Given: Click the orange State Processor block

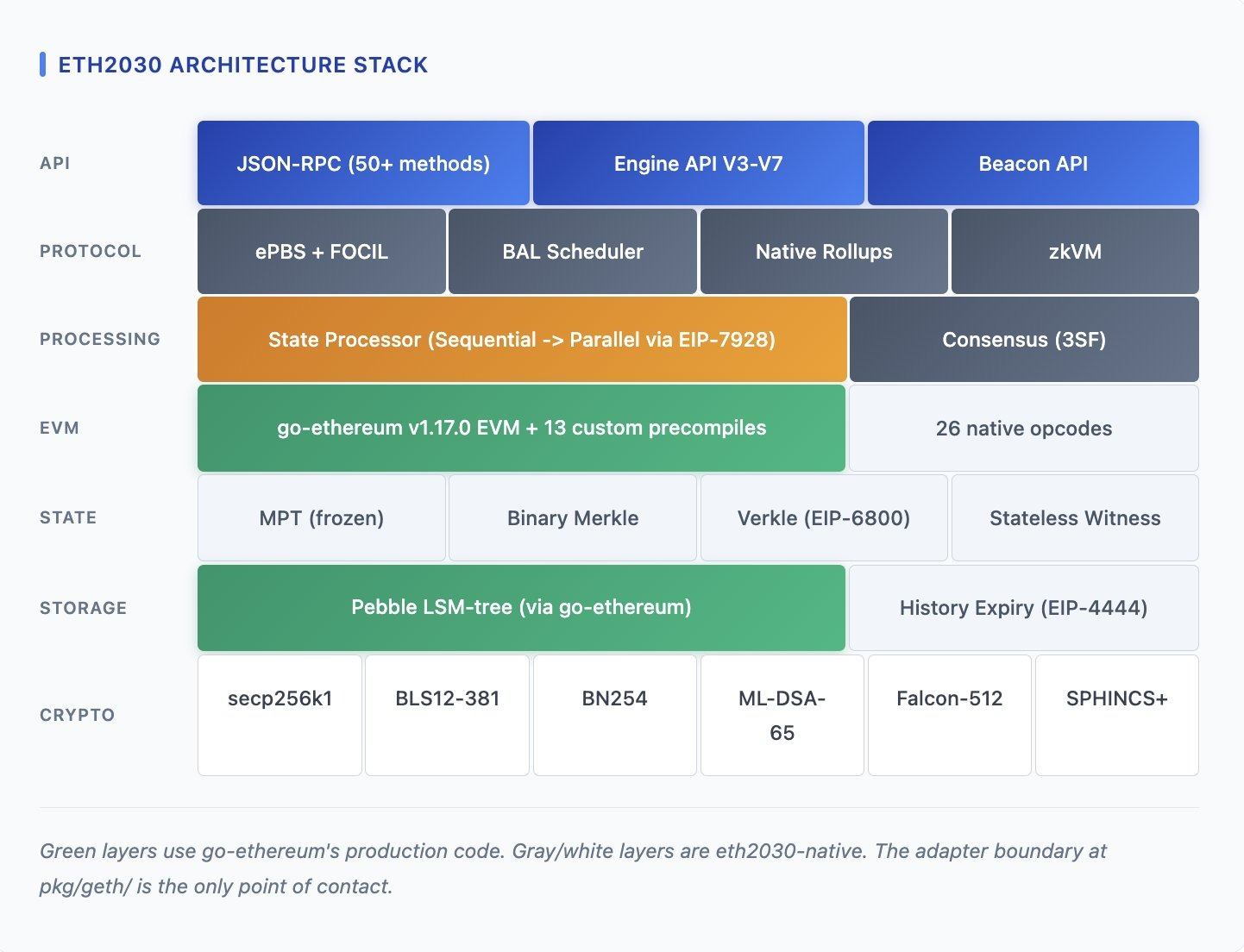Looking at the screenshot, I should tap(521, 340).
